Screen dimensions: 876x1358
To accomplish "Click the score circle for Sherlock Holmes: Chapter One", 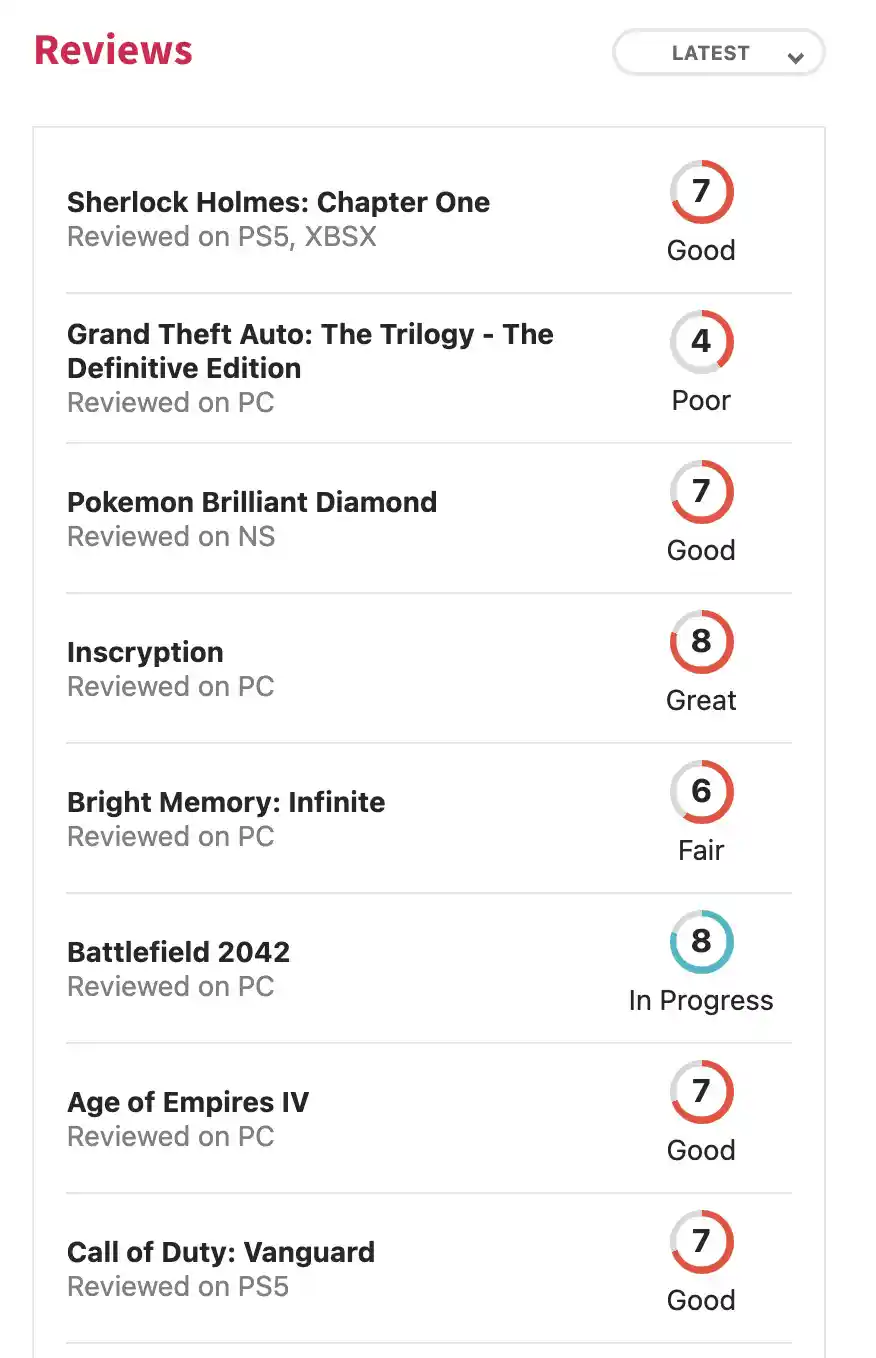I will point(701,192).
